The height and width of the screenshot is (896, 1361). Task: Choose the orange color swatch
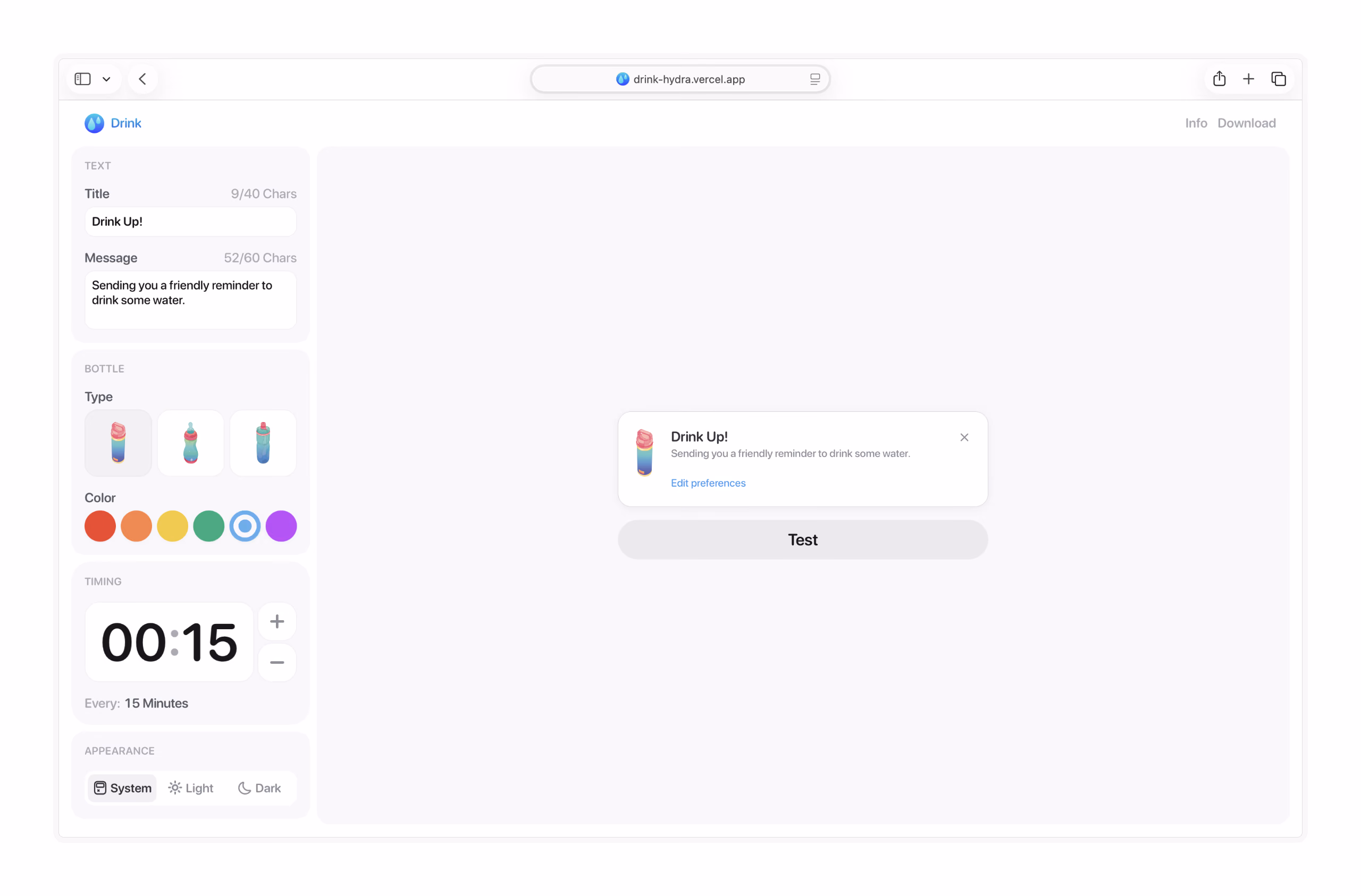[136, 526]
